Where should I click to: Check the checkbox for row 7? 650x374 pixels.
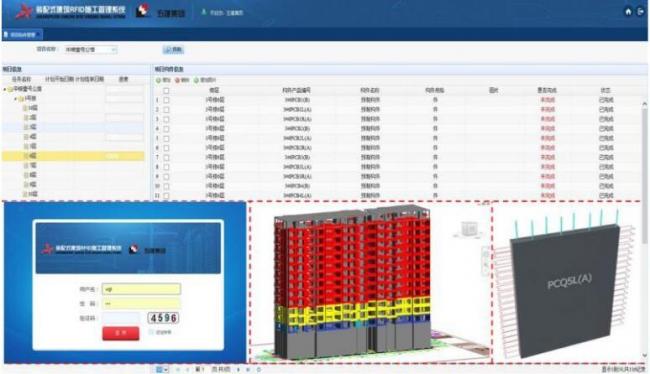[166, 158]
